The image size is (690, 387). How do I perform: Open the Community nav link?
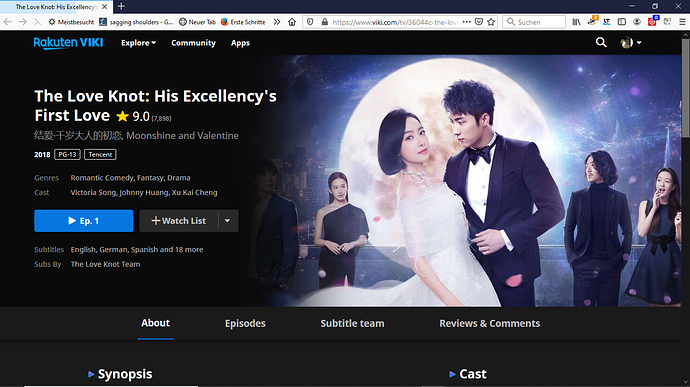point(193,43)
